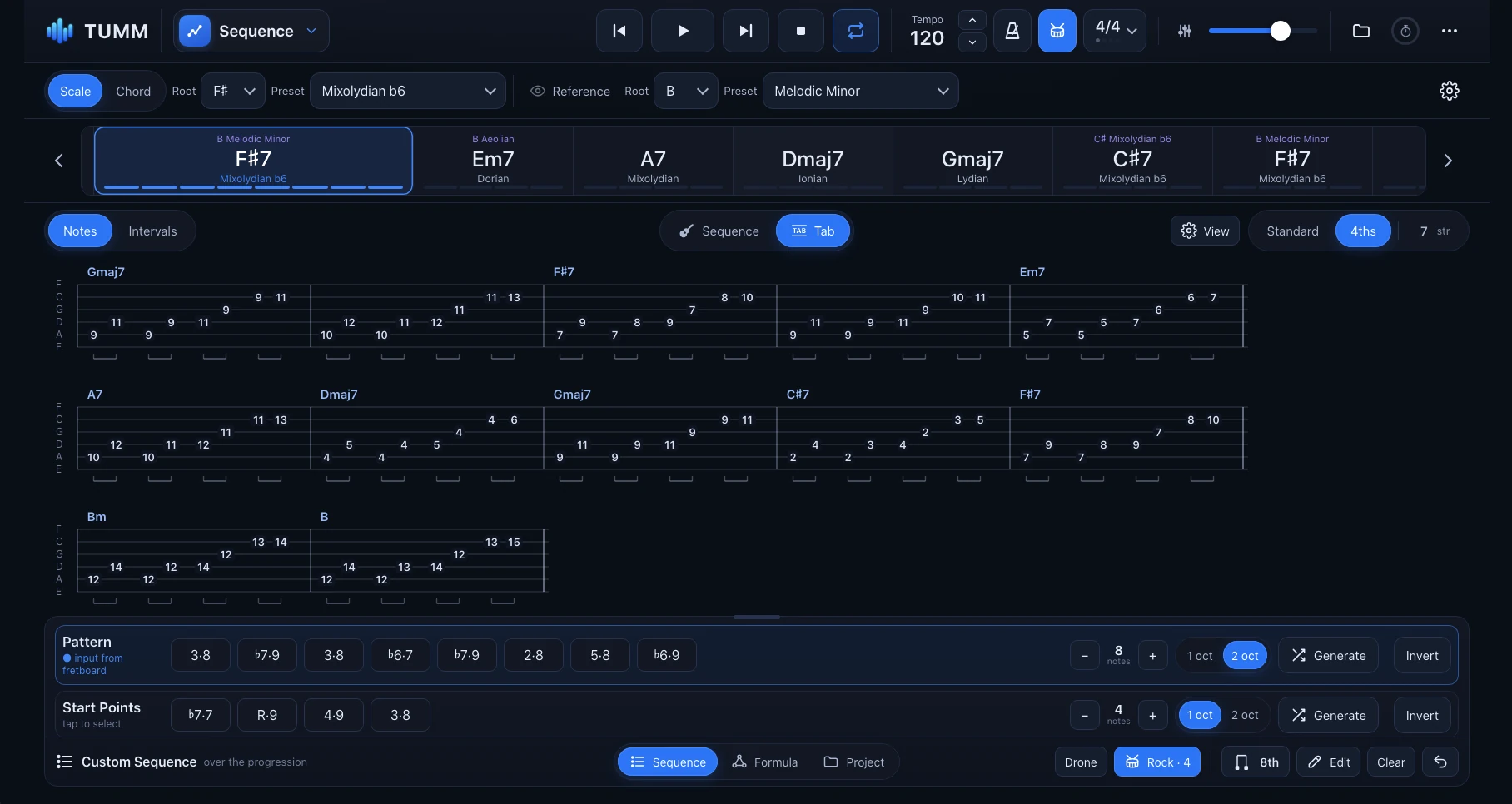Skip to next position
Viewport: 1512px width, 804px height.
pos(745,31)
